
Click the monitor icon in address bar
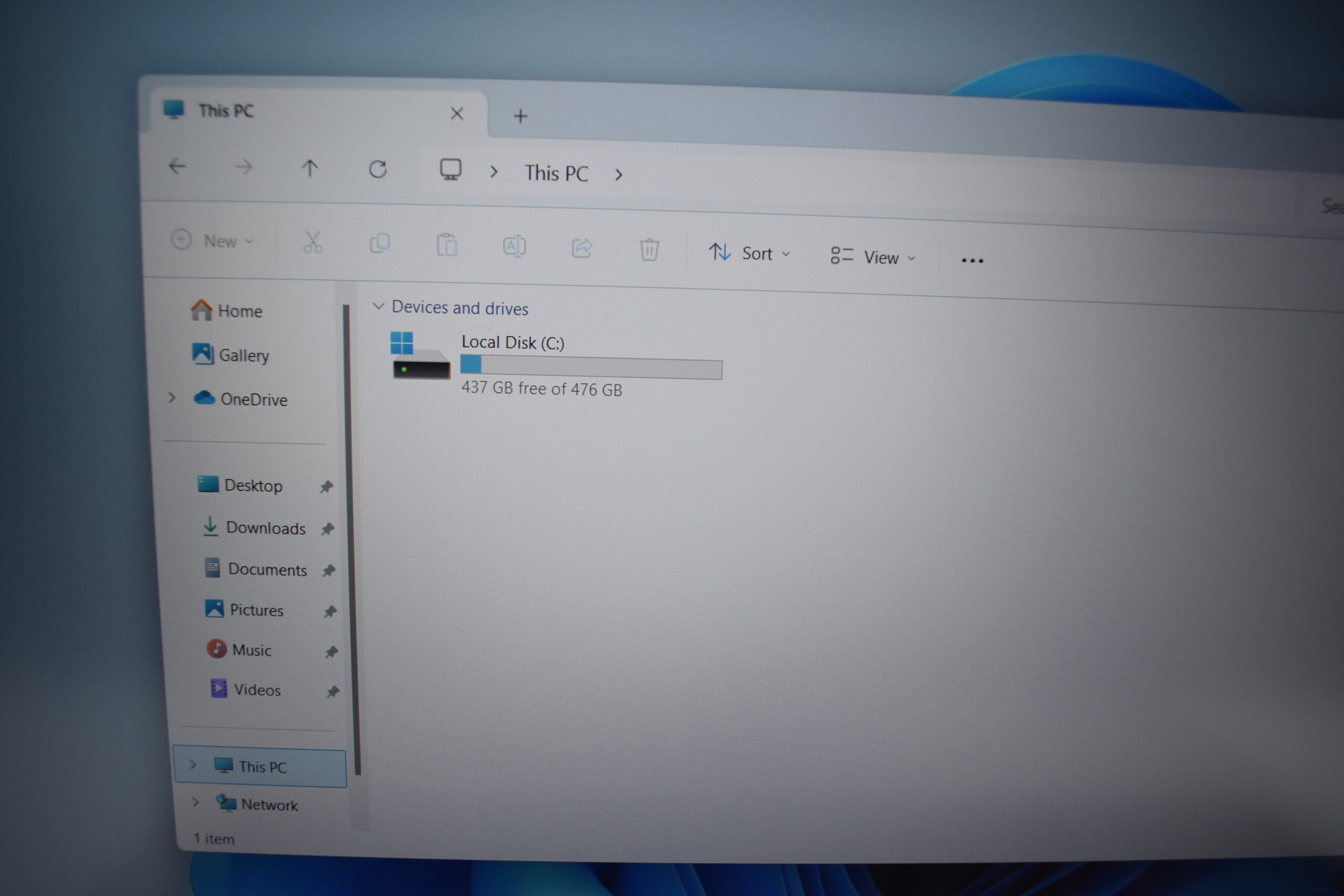click(450, 170)
